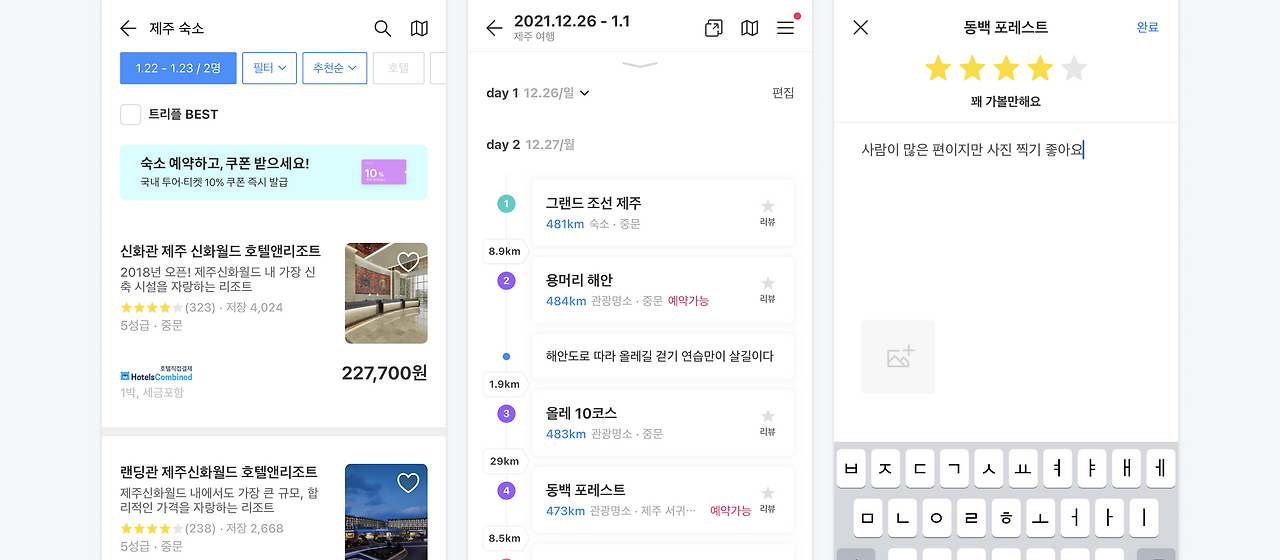Tap the ㅇ key on keyboard
Viewport: 1280px width, 560px height.
click(x=936, y=518)
